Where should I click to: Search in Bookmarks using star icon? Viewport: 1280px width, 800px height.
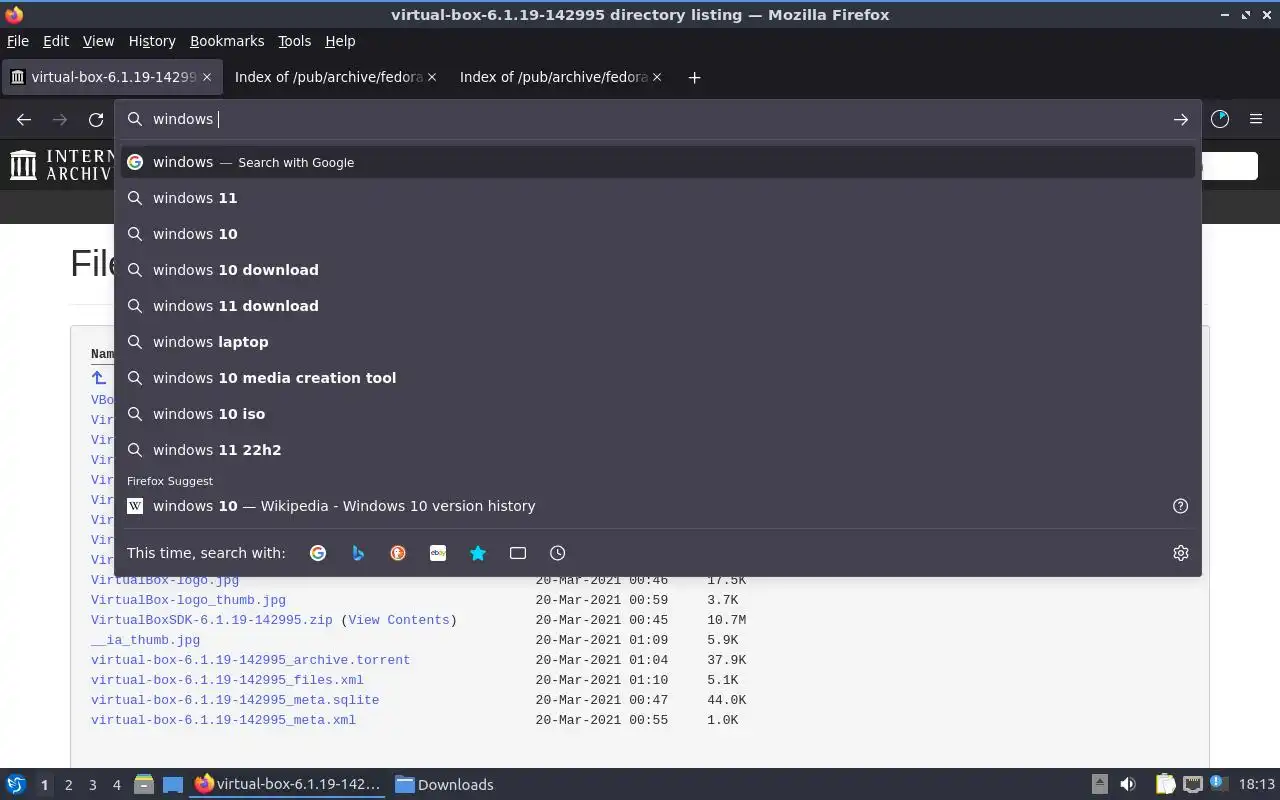coord(478,553)
